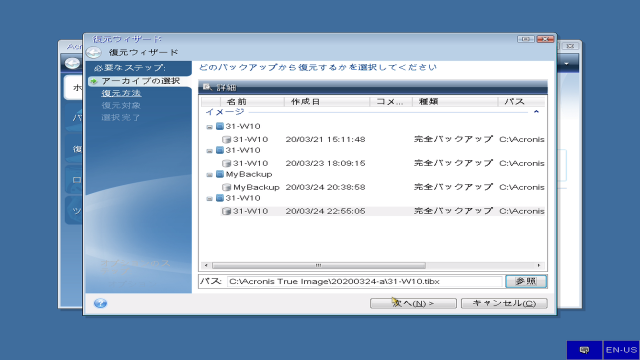Open help via the blue question mark icon
Viewport: 640px width, 360px height.
pos(100,303)
